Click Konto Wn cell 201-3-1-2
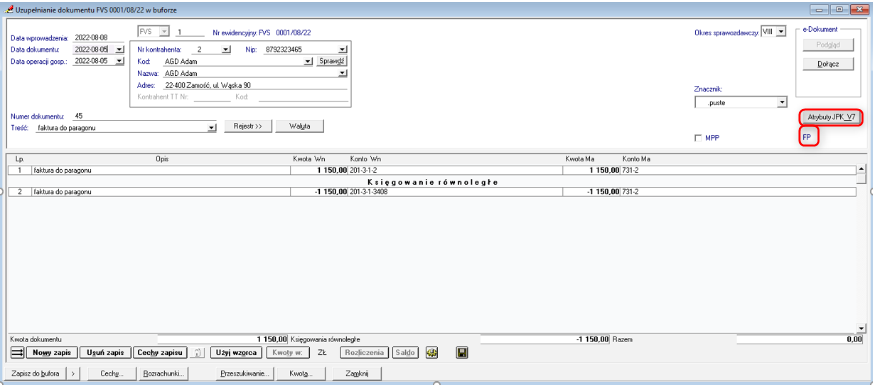The width and height of the screenshot is (873, 385). coord(455,170)
